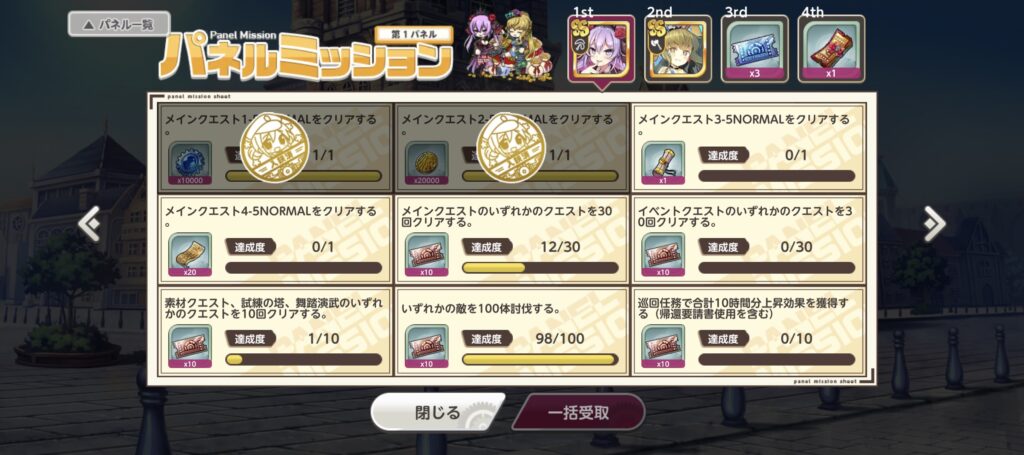The width and height of the screenshot is (1024, 455).
Task: Click the 一括受取 collect all button
Action: coord(579,413)
